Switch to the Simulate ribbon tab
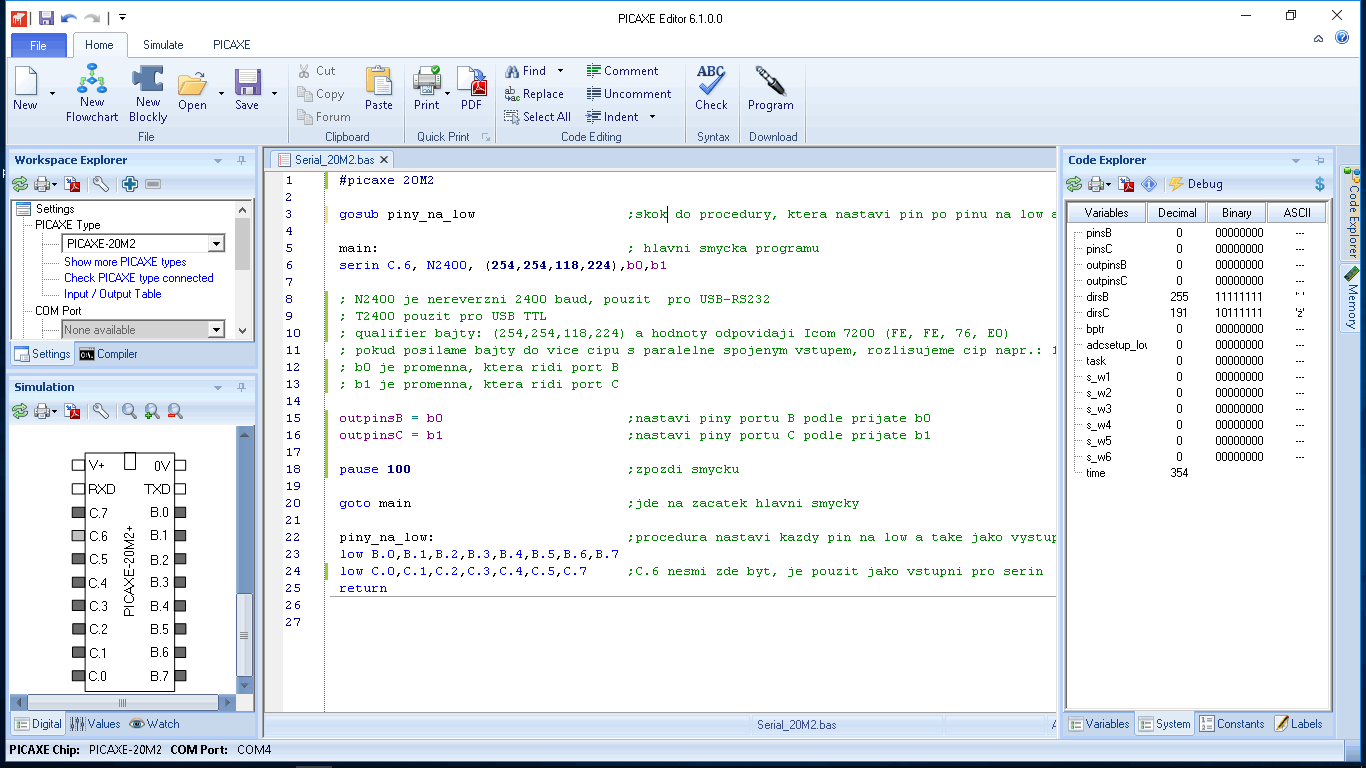 tap(163, 45)
